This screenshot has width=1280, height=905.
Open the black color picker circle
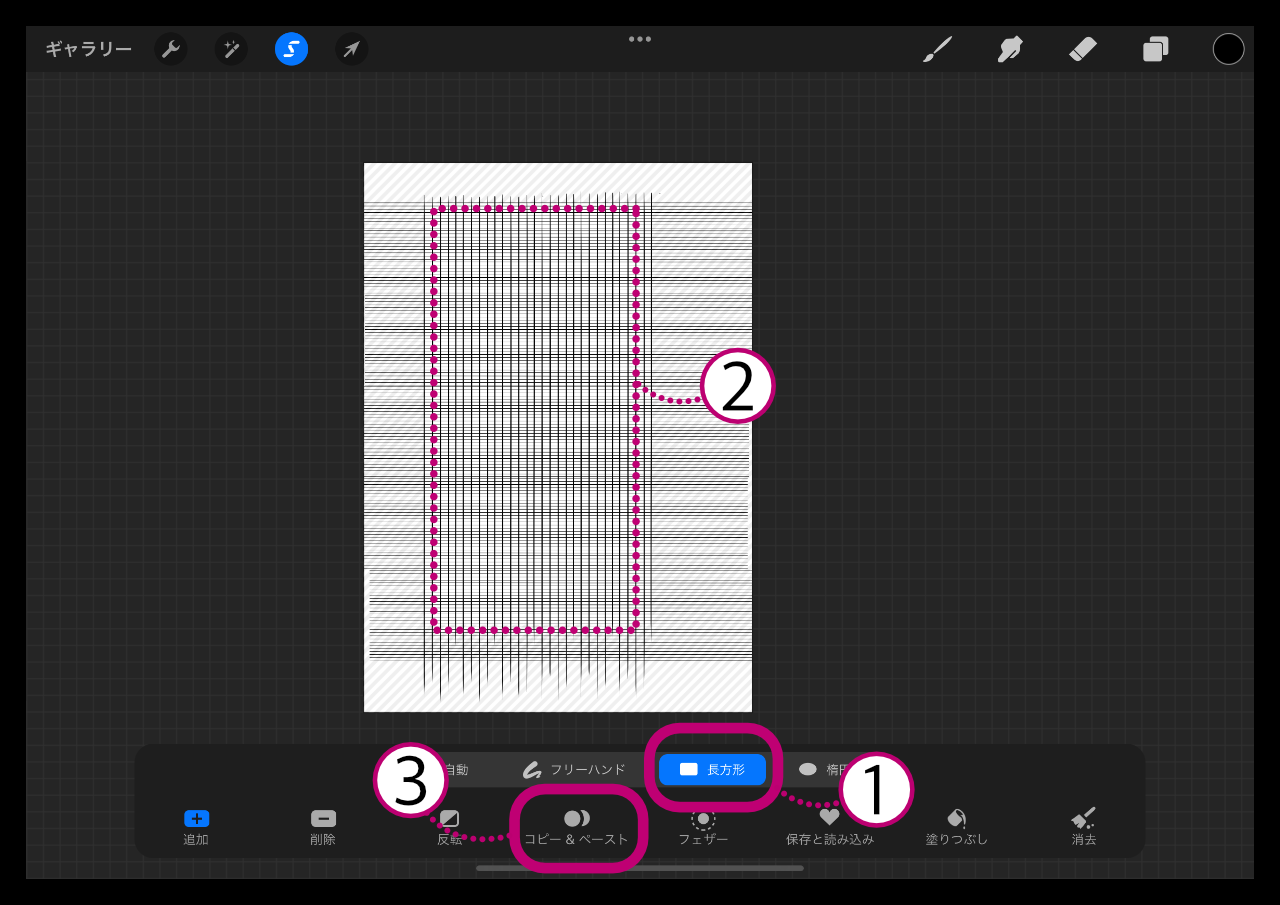[x=1229, y=49]
